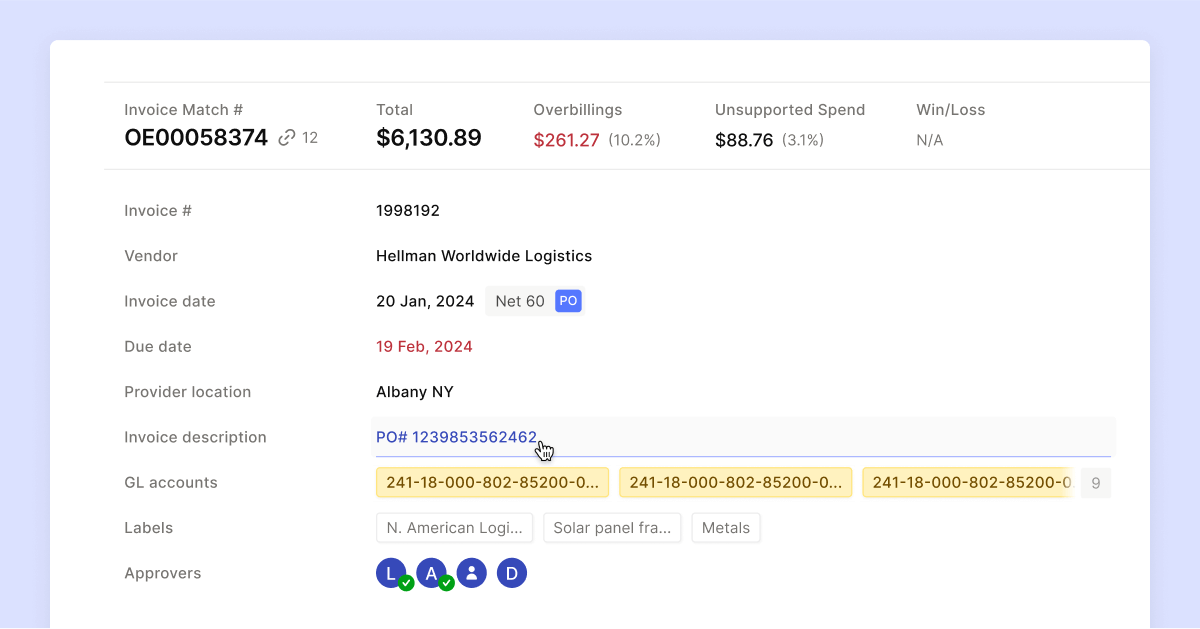This screenshot has width=1200, height=629.
Task: Open approver avatar D
Action: pos(512,573)
